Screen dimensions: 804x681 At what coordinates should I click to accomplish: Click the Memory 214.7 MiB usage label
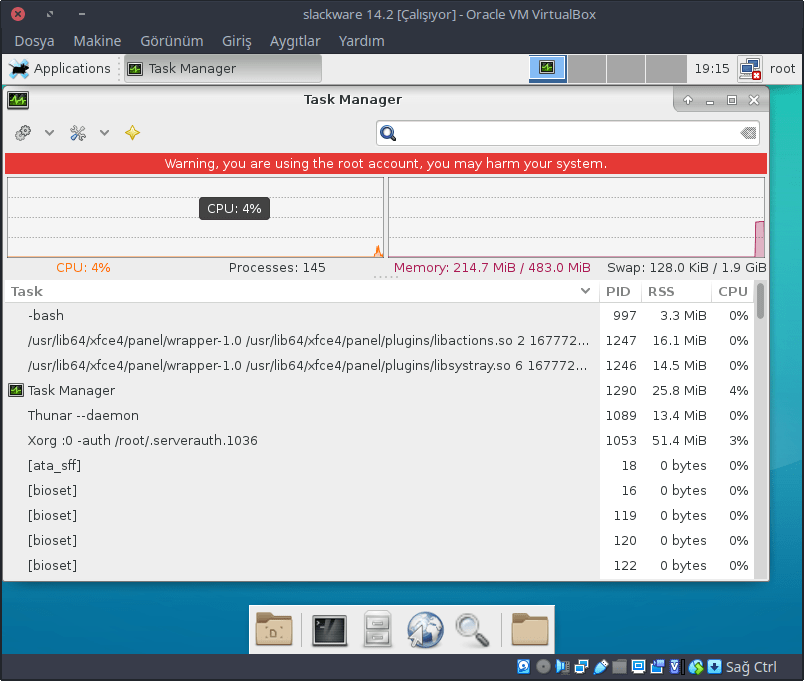point(492,268)
